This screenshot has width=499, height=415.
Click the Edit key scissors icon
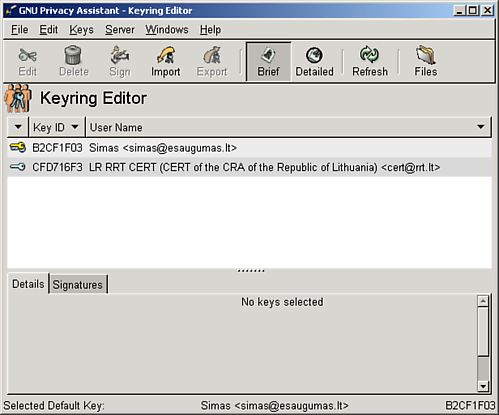[x=27, y=55]
